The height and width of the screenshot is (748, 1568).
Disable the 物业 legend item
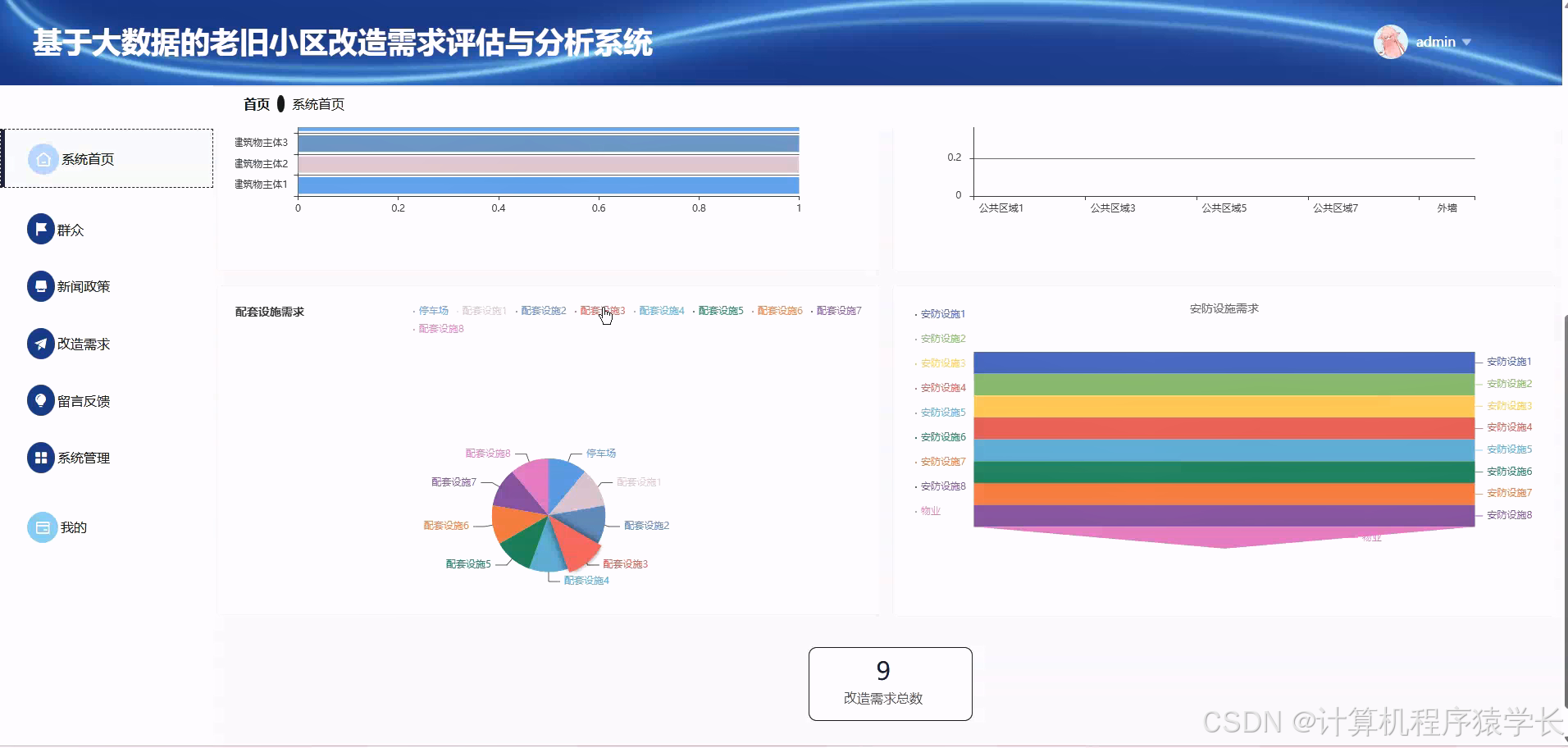point(930,510)
